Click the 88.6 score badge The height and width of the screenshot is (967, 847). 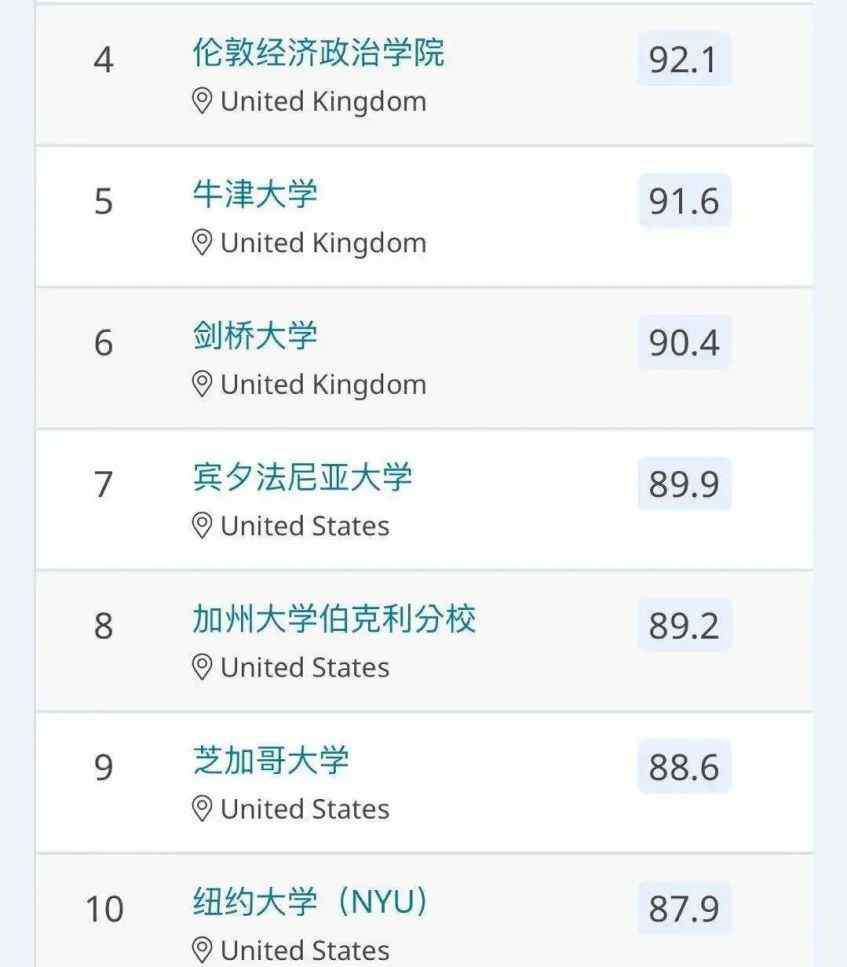[x=684, y=767]
